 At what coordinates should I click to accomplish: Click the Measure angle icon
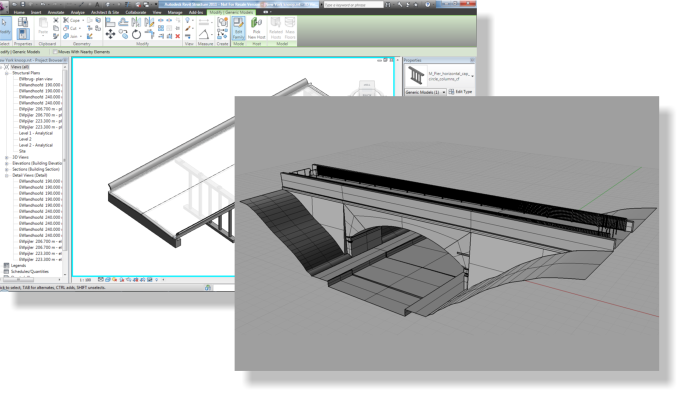(204, 34)
